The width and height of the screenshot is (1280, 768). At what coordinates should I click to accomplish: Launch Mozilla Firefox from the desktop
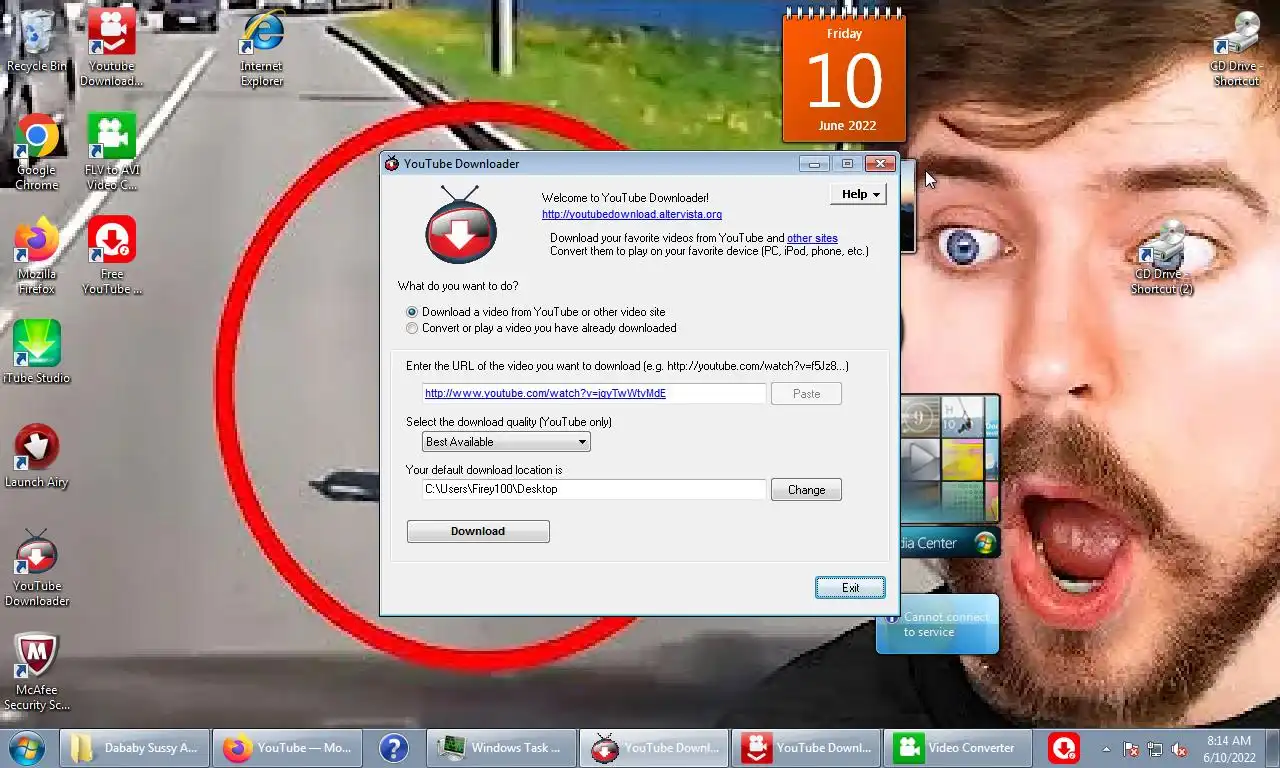point(37,255)
